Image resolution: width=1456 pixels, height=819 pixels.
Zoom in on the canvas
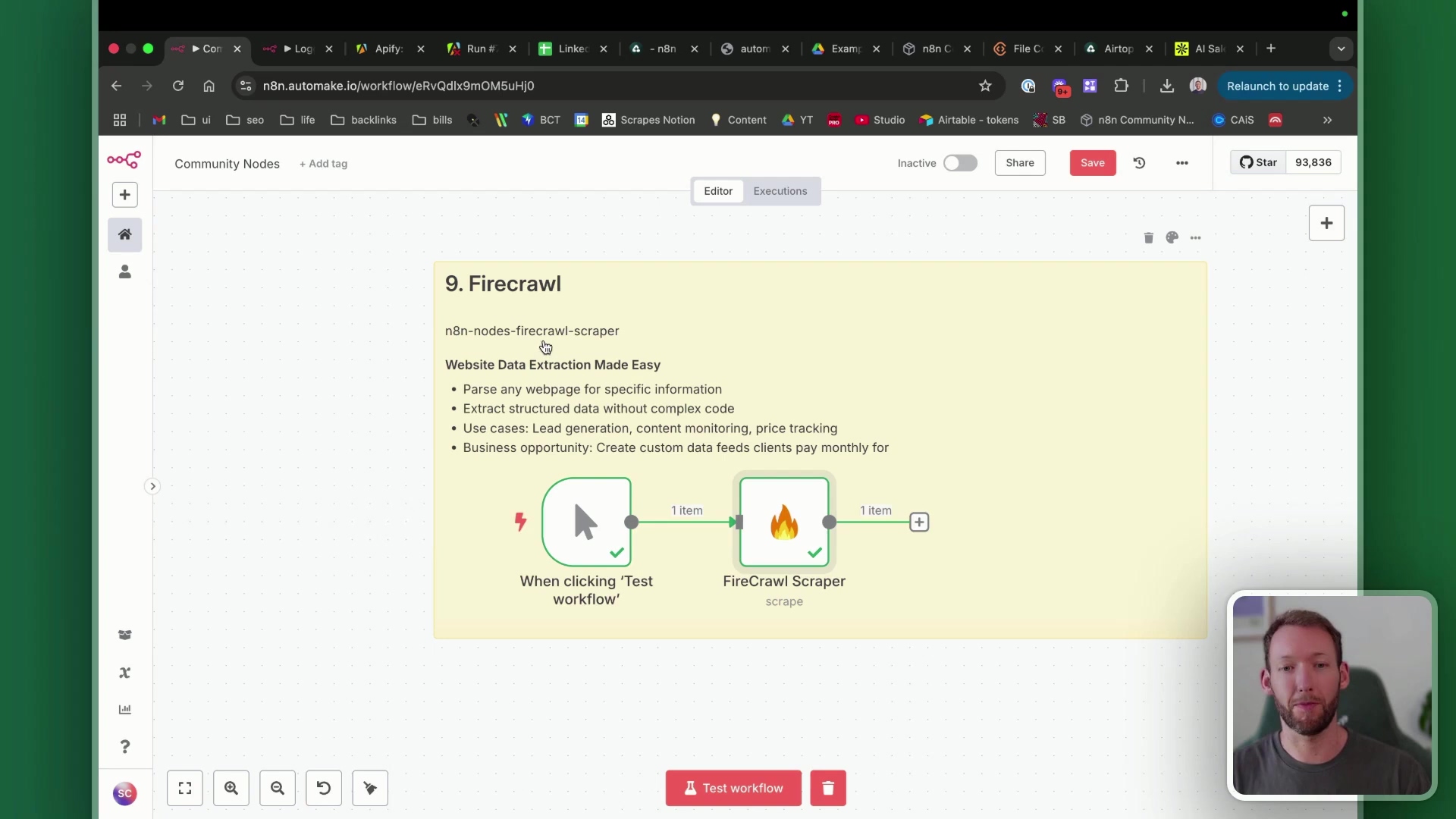[231, 788]
